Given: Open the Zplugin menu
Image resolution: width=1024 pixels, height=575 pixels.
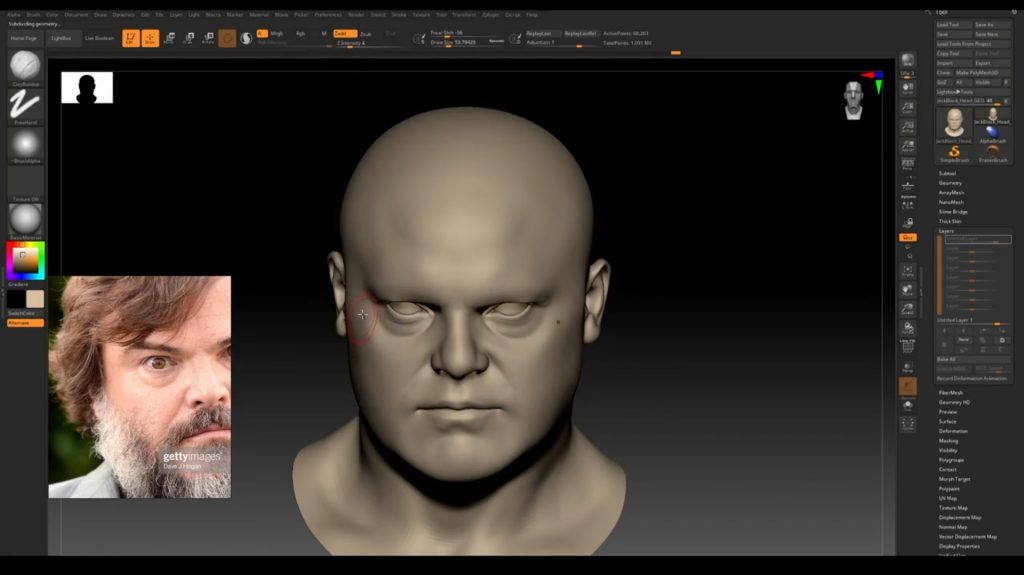Looking at the screenshot, I should click(x=490, y=14).
